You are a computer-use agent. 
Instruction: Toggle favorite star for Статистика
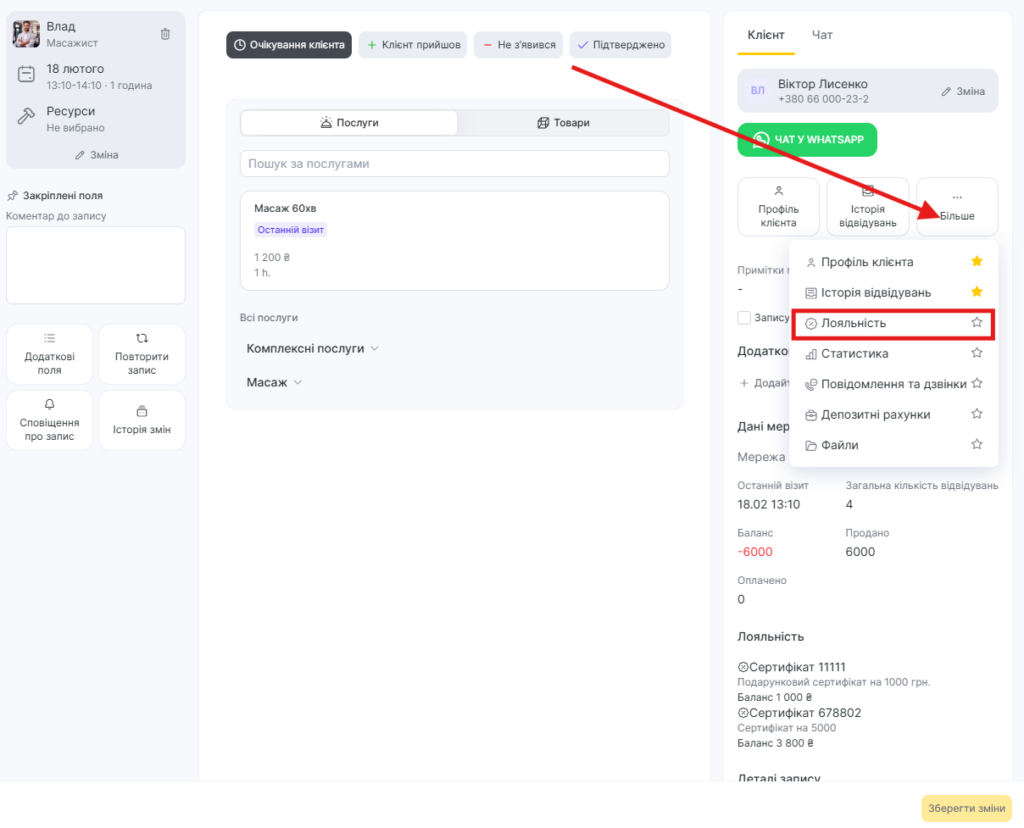click(x=977, y=353)
